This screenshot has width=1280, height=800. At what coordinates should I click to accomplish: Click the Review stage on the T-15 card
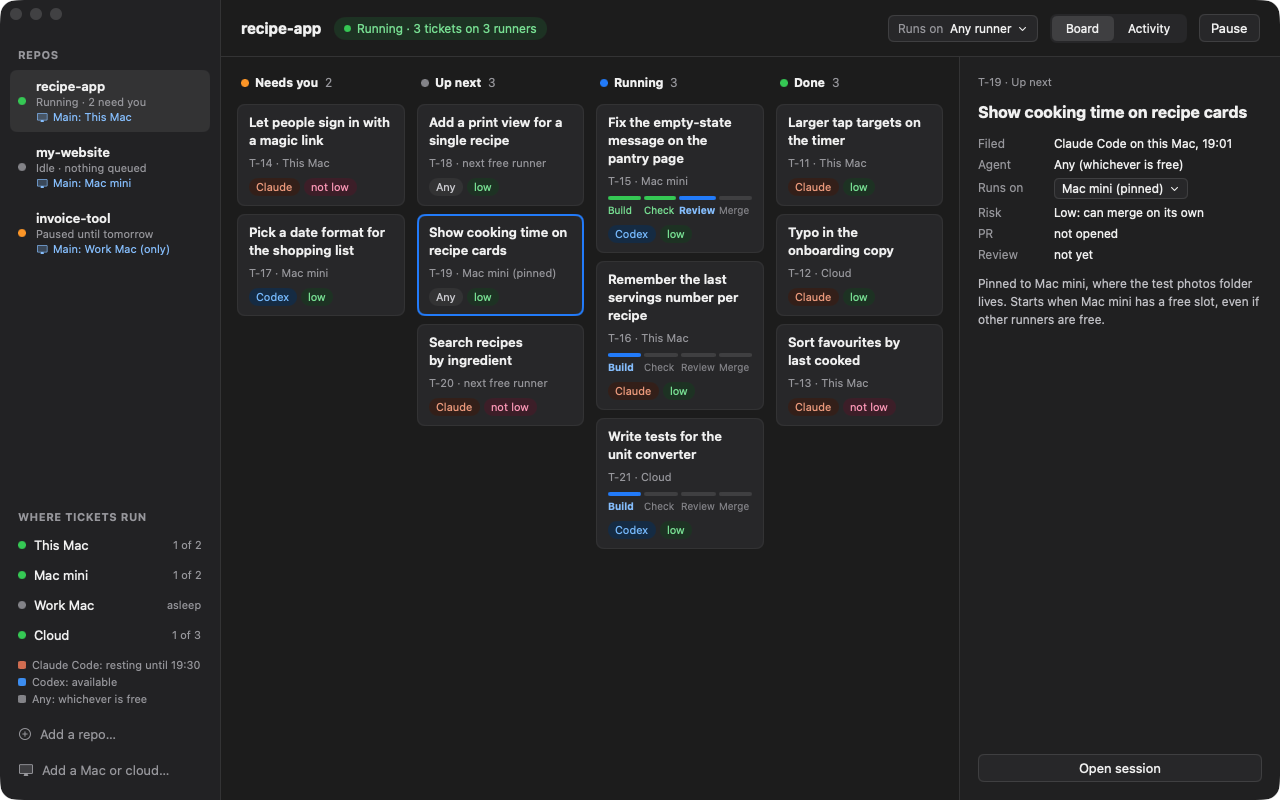click(x=697, y=205)
